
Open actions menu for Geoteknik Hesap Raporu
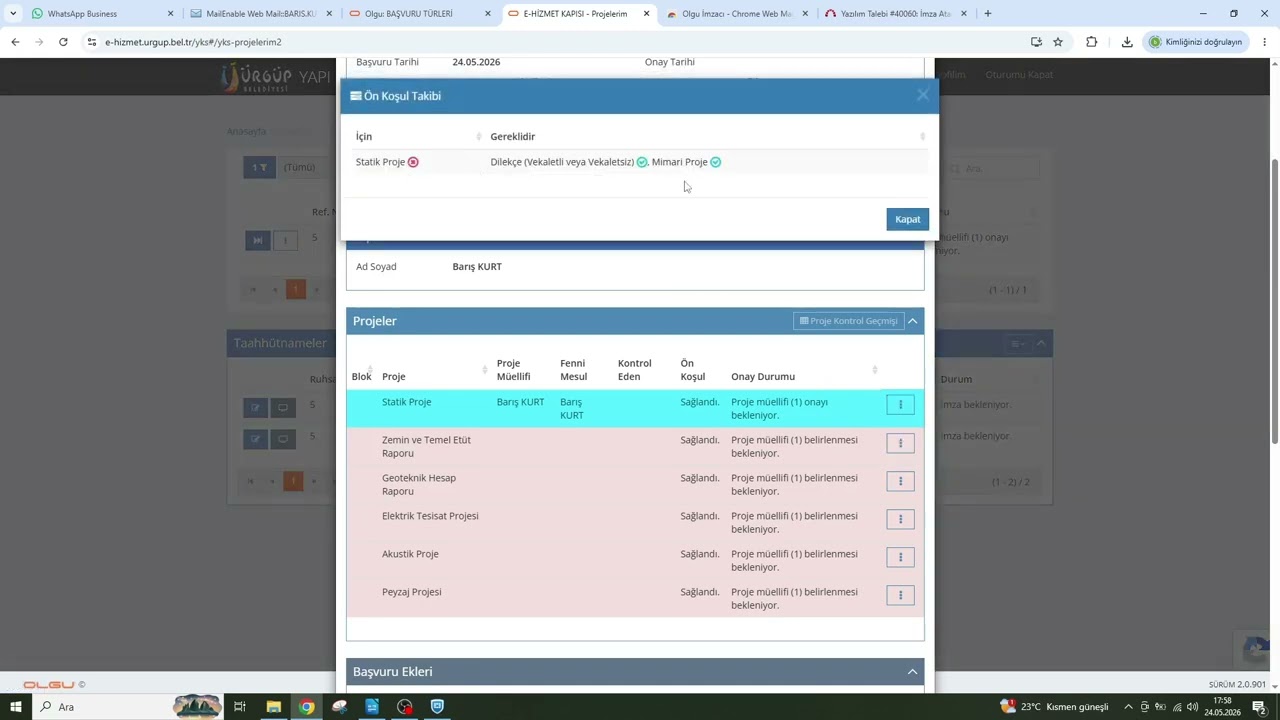(900, 481)
